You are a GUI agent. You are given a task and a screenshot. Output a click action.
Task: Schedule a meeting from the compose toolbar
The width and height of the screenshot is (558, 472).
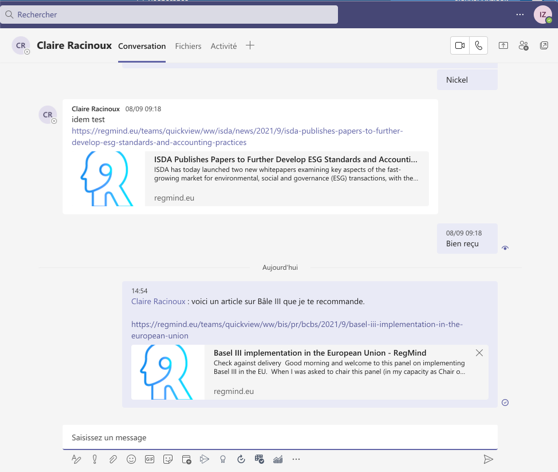[186, 459]
